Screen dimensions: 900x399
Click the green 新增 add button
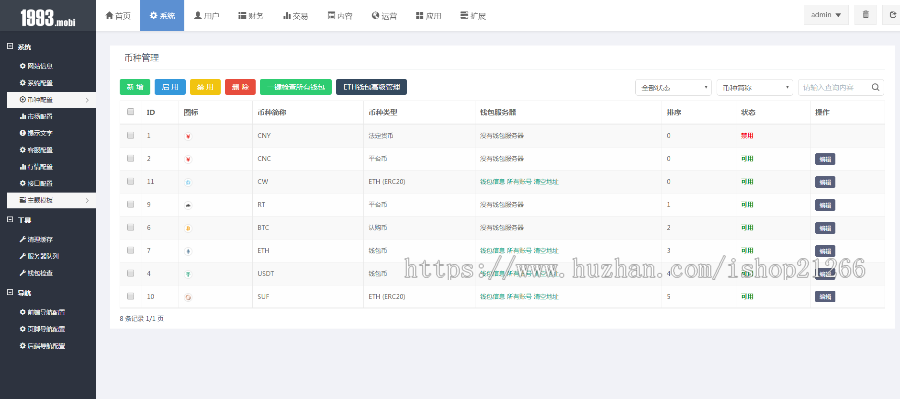[135, 87]
